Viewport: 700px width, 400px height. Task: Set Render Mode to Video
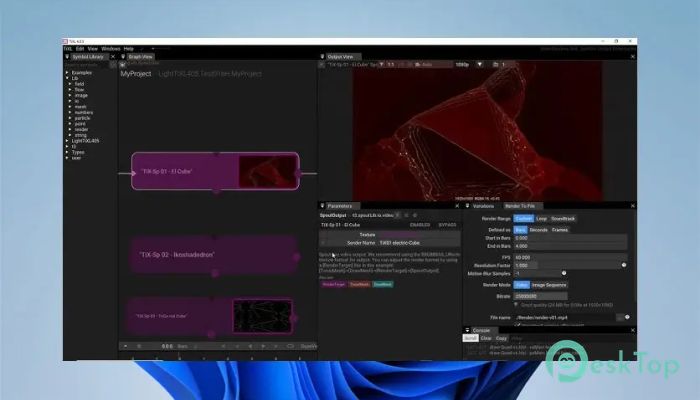click(521, 285)
